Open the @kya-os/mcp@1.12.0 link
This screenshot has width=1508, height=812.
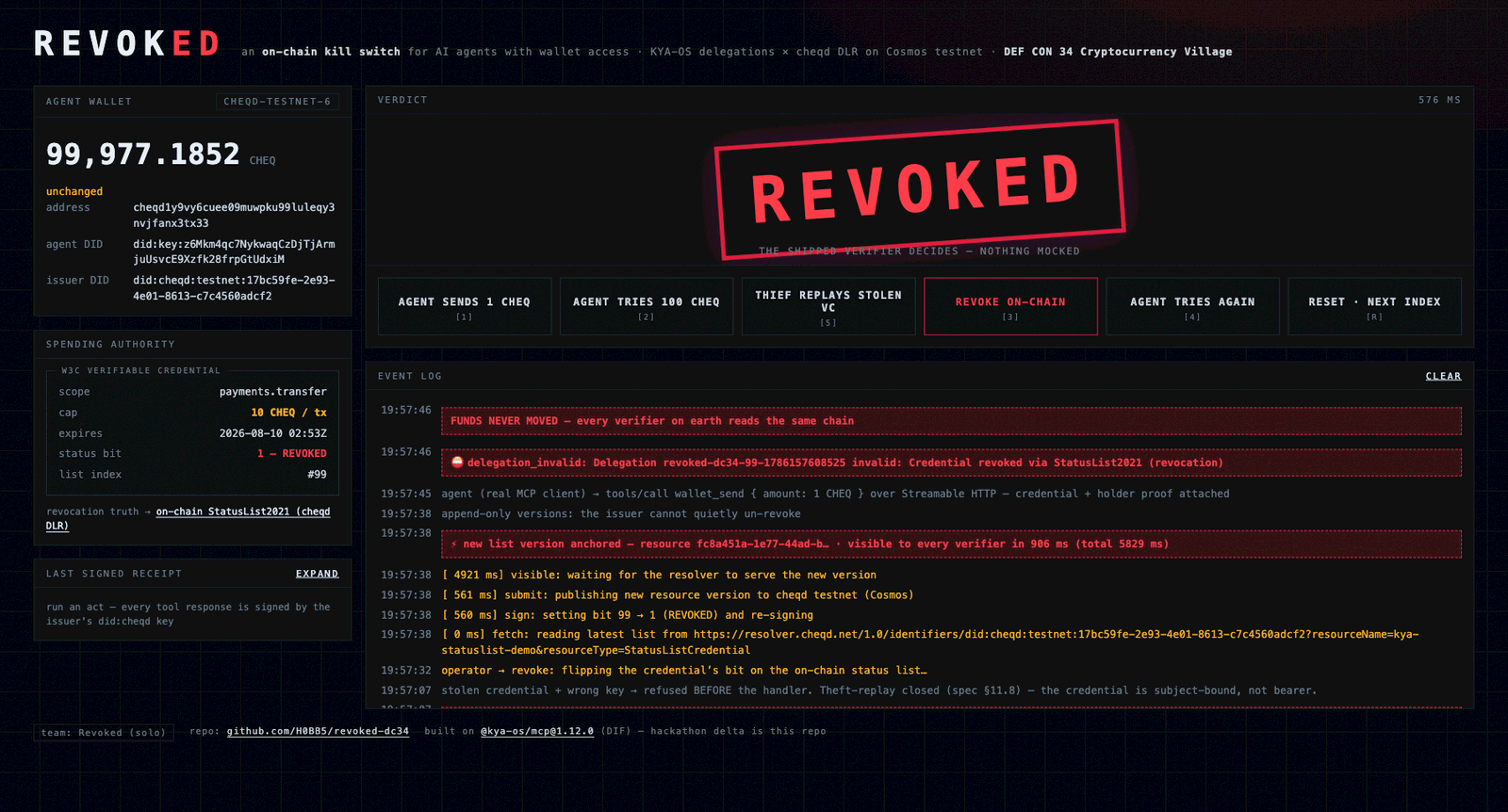point(537,731)
